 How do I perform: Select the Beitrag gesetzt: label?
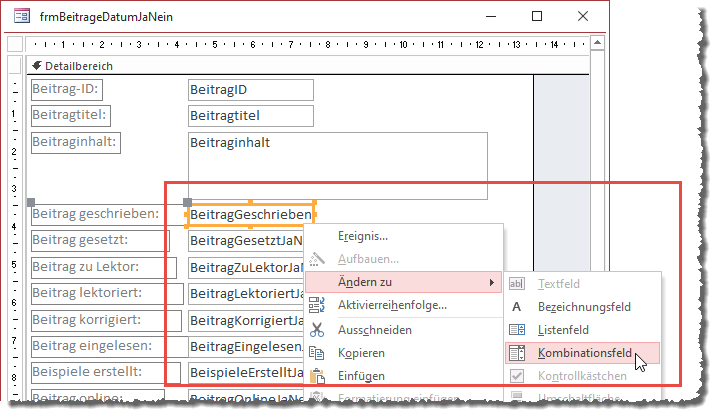100,241
